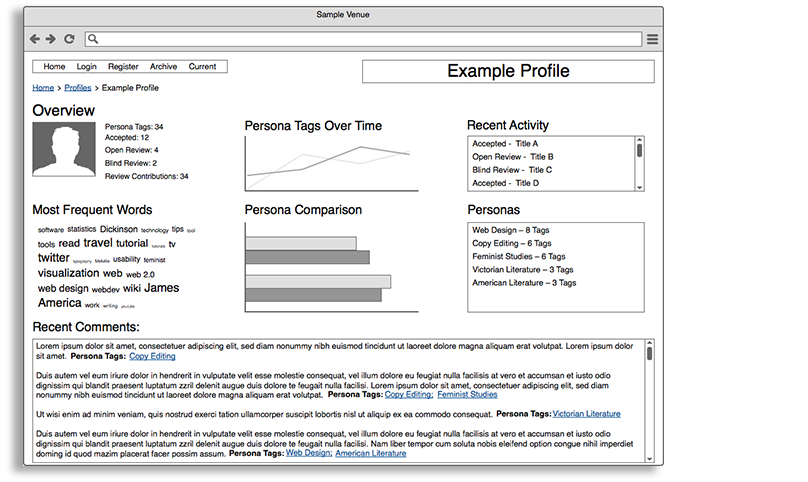This screenshot has height=482, width=808.
Task: Reload the page with refresh icon
Action: click(69, 39)
